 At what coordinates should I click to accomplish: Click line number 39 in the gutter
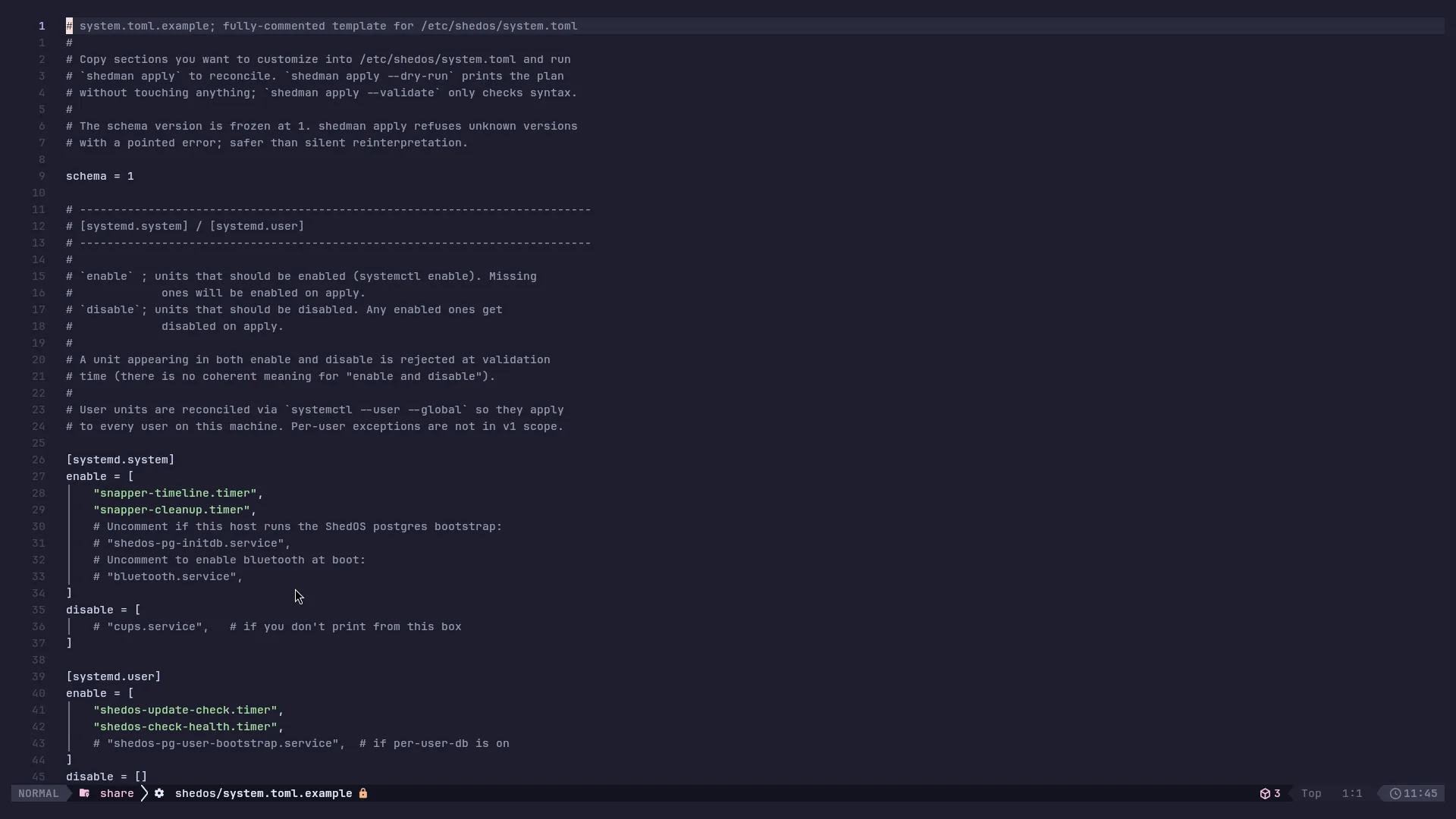click(39, 676)
